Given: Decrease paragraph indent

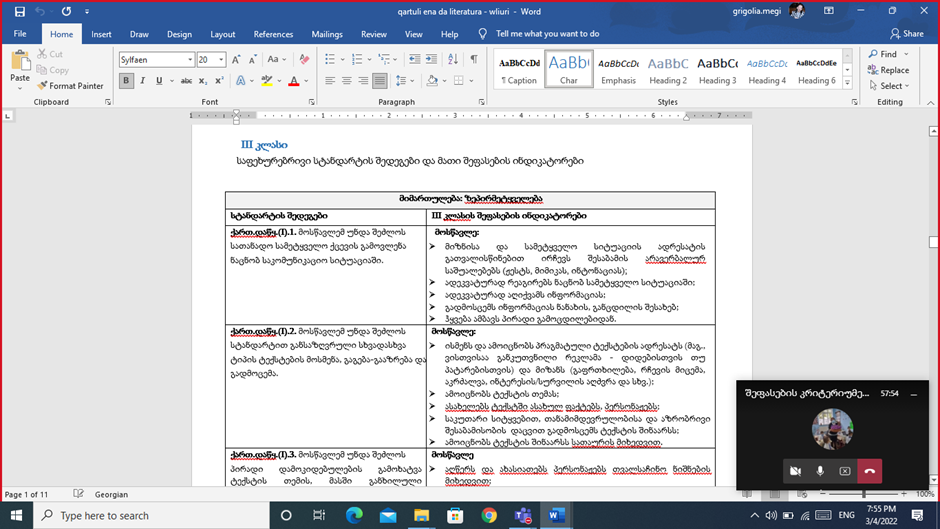Looking at the screenshot, I should [414, 59].
